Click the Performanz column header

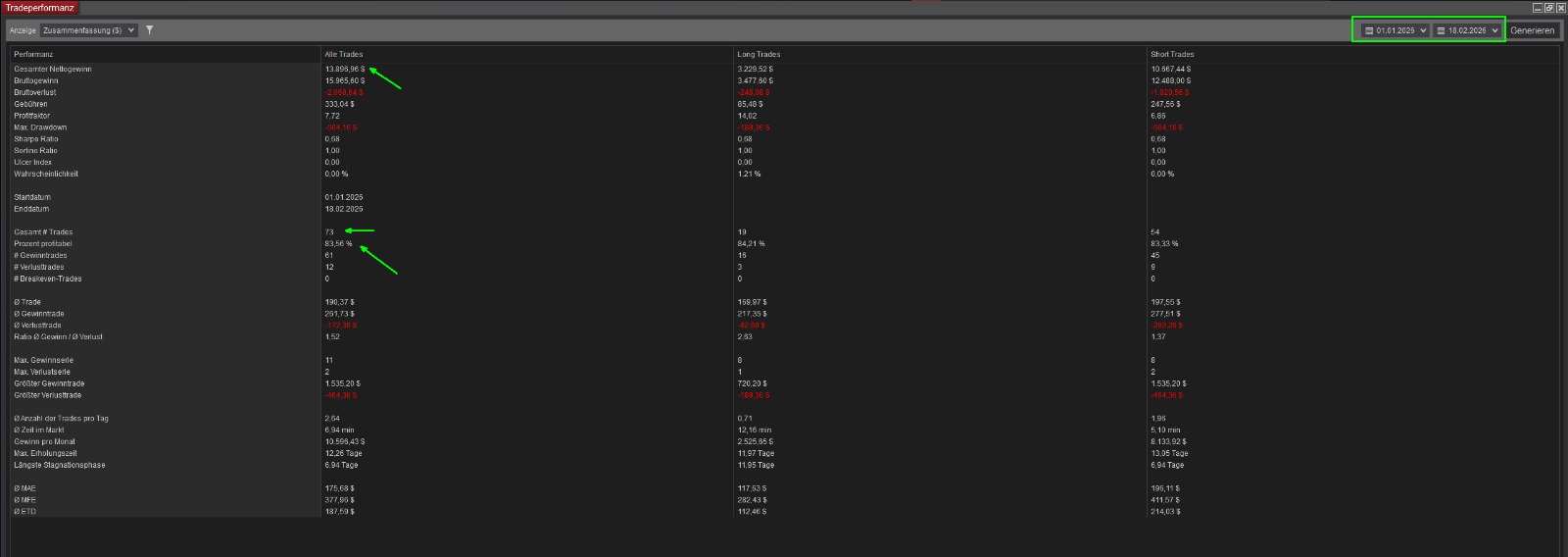[x=33, y=54]
